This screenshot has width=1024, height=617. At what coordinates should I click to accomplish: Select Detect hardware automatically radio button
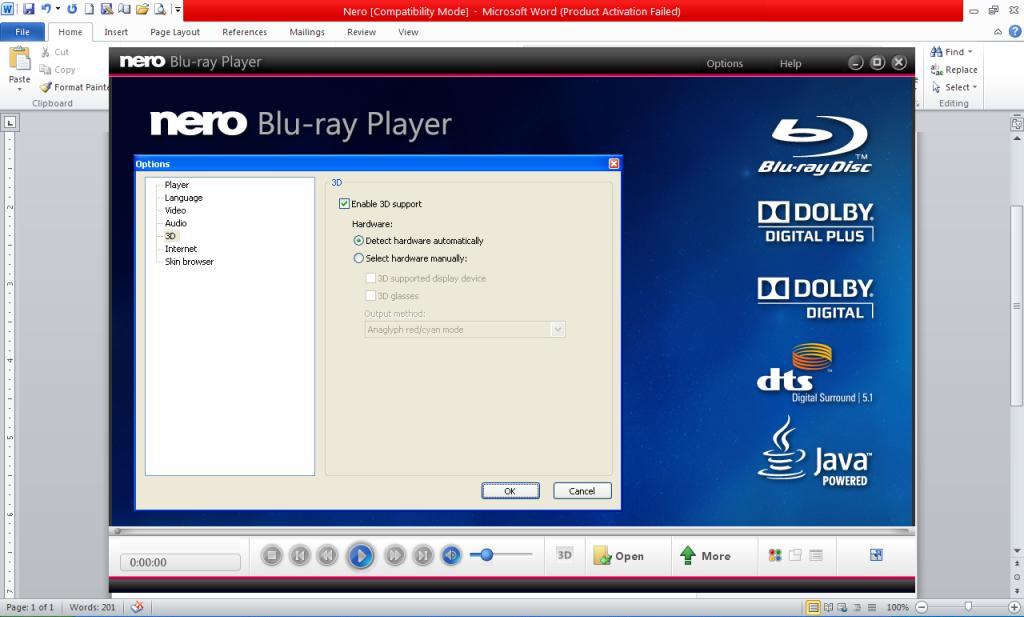359,241
